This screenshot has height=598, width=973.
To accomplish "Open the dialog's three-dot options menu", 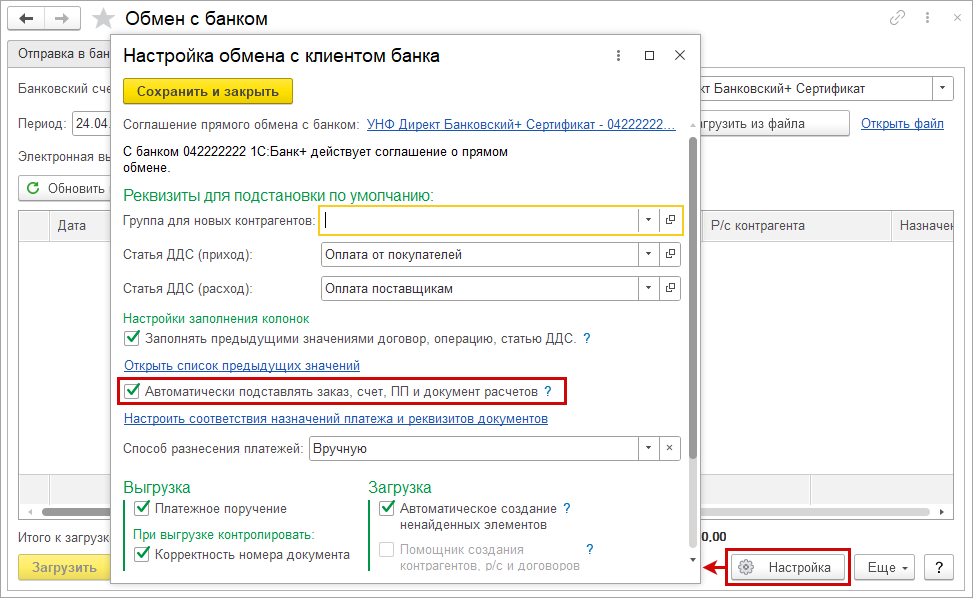I will (620, 56).
